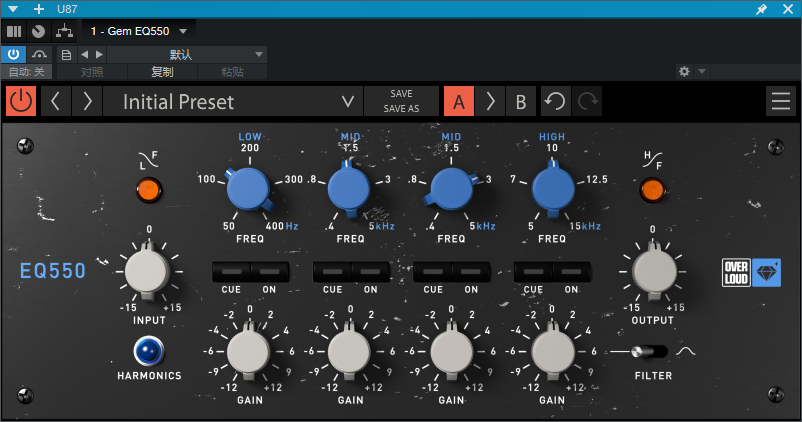The width and height of the screenshot is (802, 422).
Task: Select comparison slot A
Action: pos(459,101)
